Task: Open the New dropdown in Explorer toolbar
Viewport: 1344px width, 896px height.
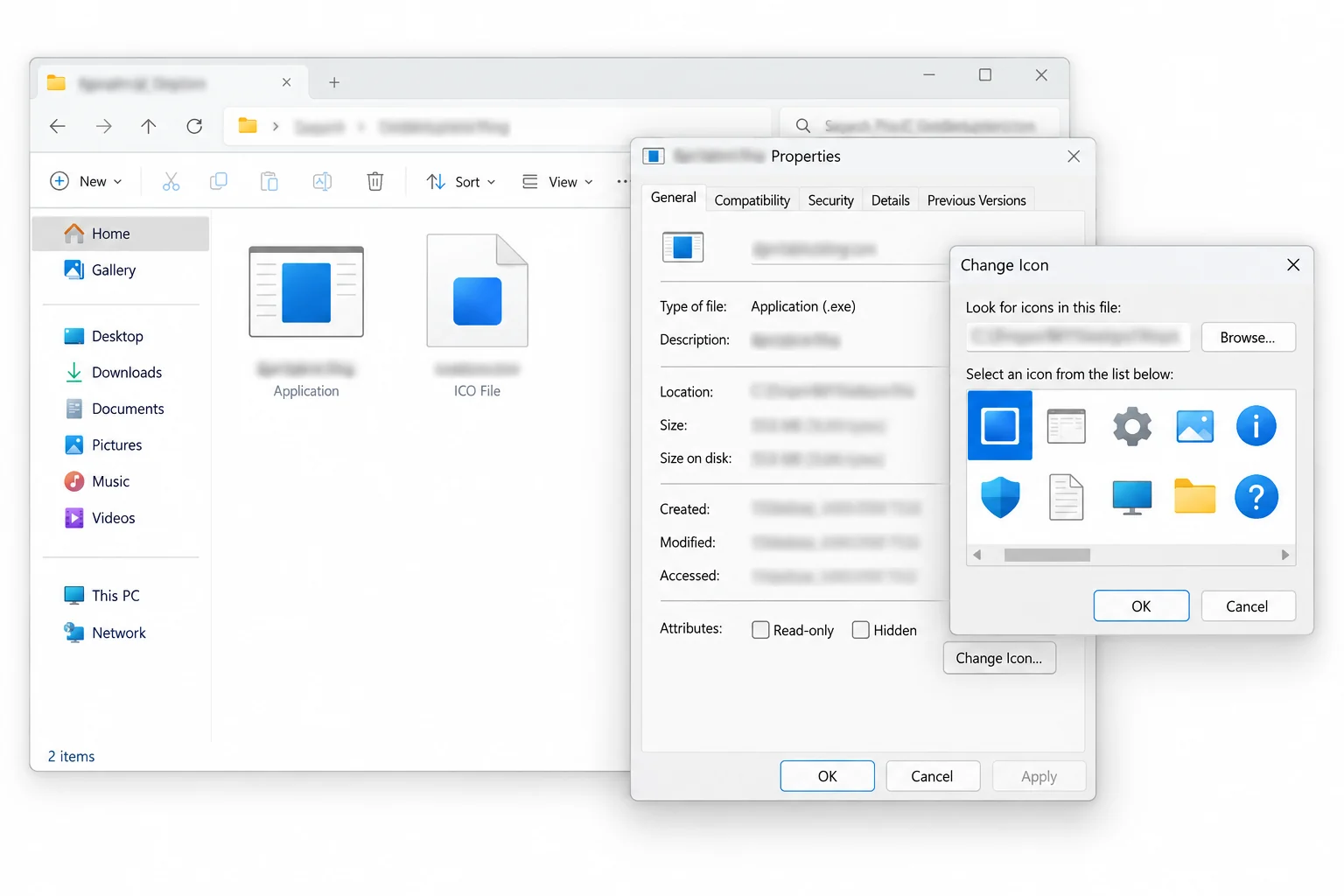Action: coord(86,181)
